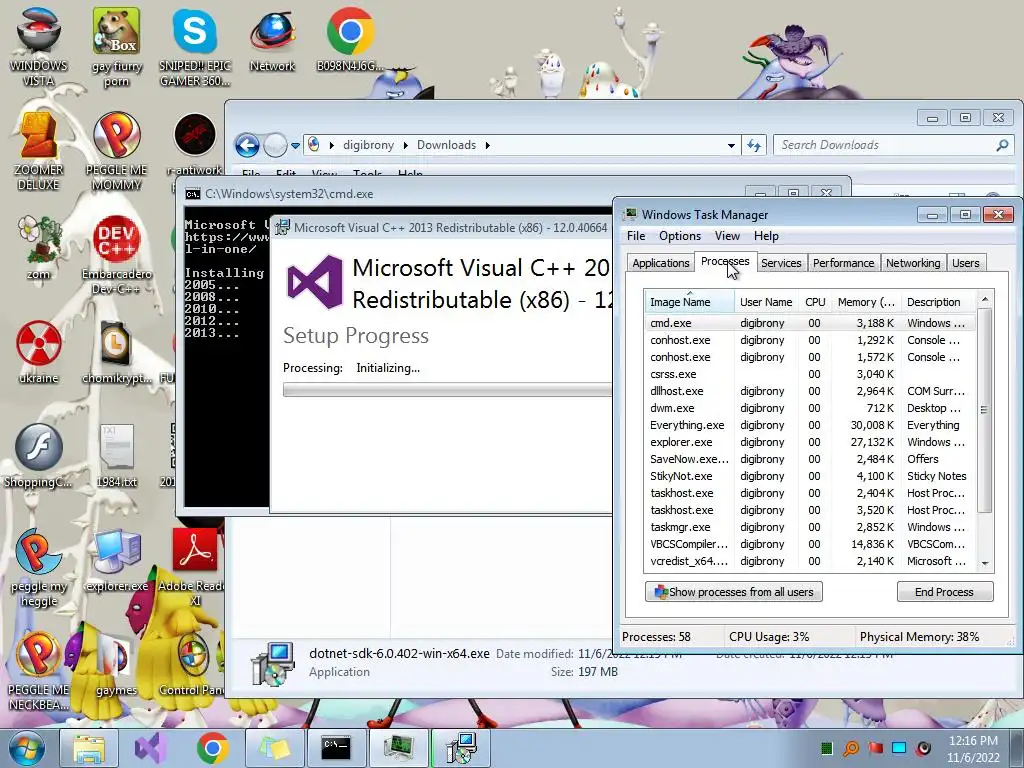1024x768 pixels.
Task: Open Task Manager View menu
Action: point(728,236)
